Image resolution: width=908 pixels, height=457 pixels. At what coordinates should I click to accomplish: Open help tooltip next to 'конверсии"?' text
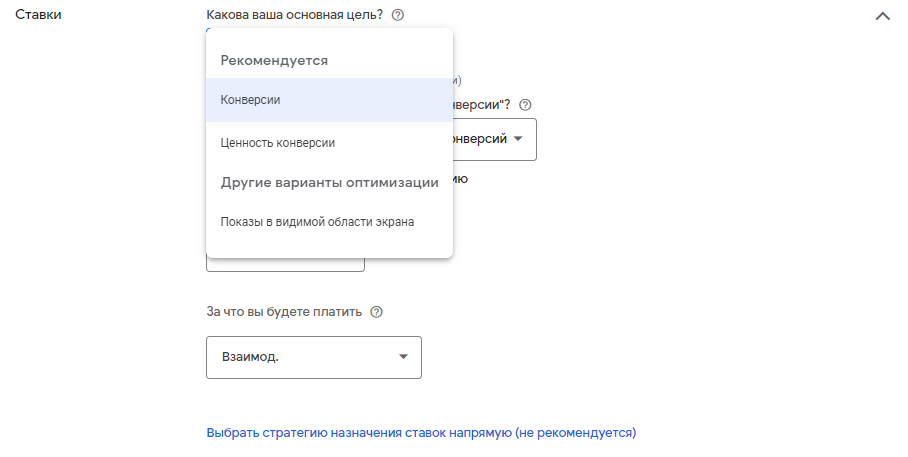pos(525,104)
